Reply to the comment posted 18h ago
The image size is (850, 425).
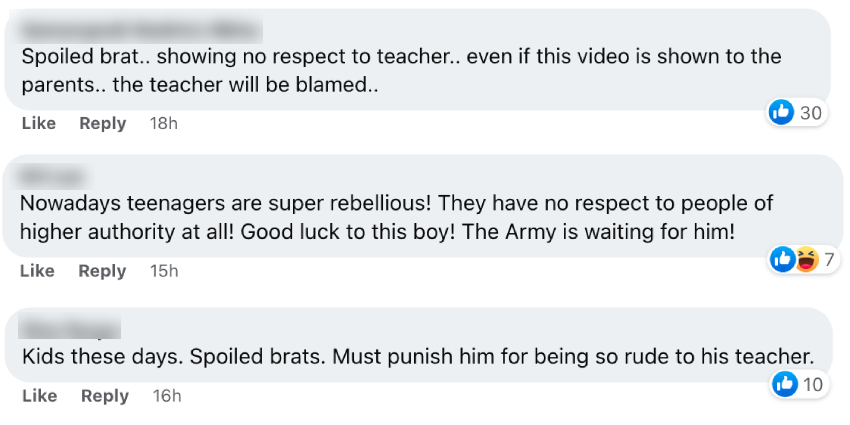[102, 123]
